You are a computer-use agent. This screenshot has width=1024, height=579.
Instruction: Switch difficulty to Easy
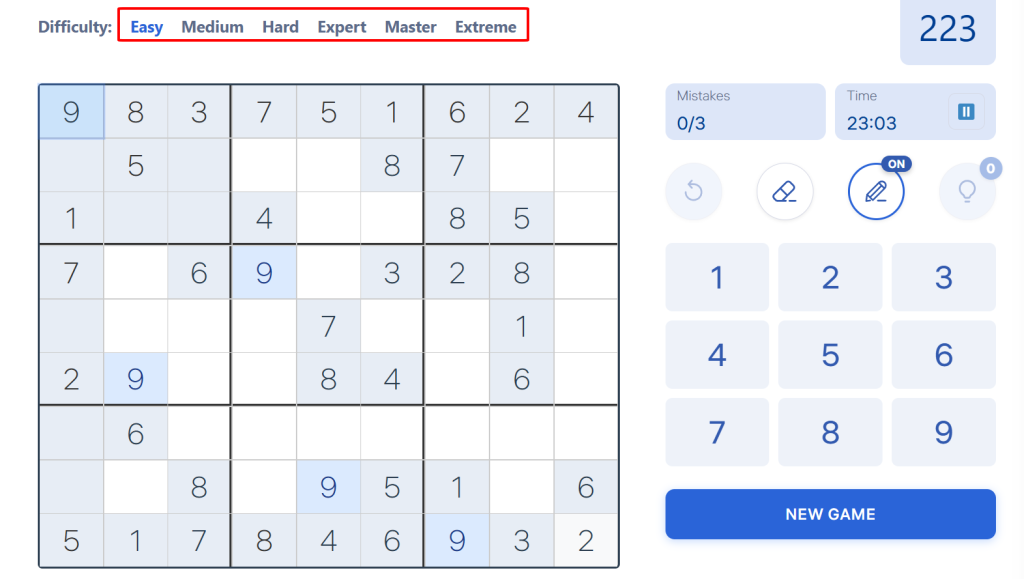click(x=147, y=27)
